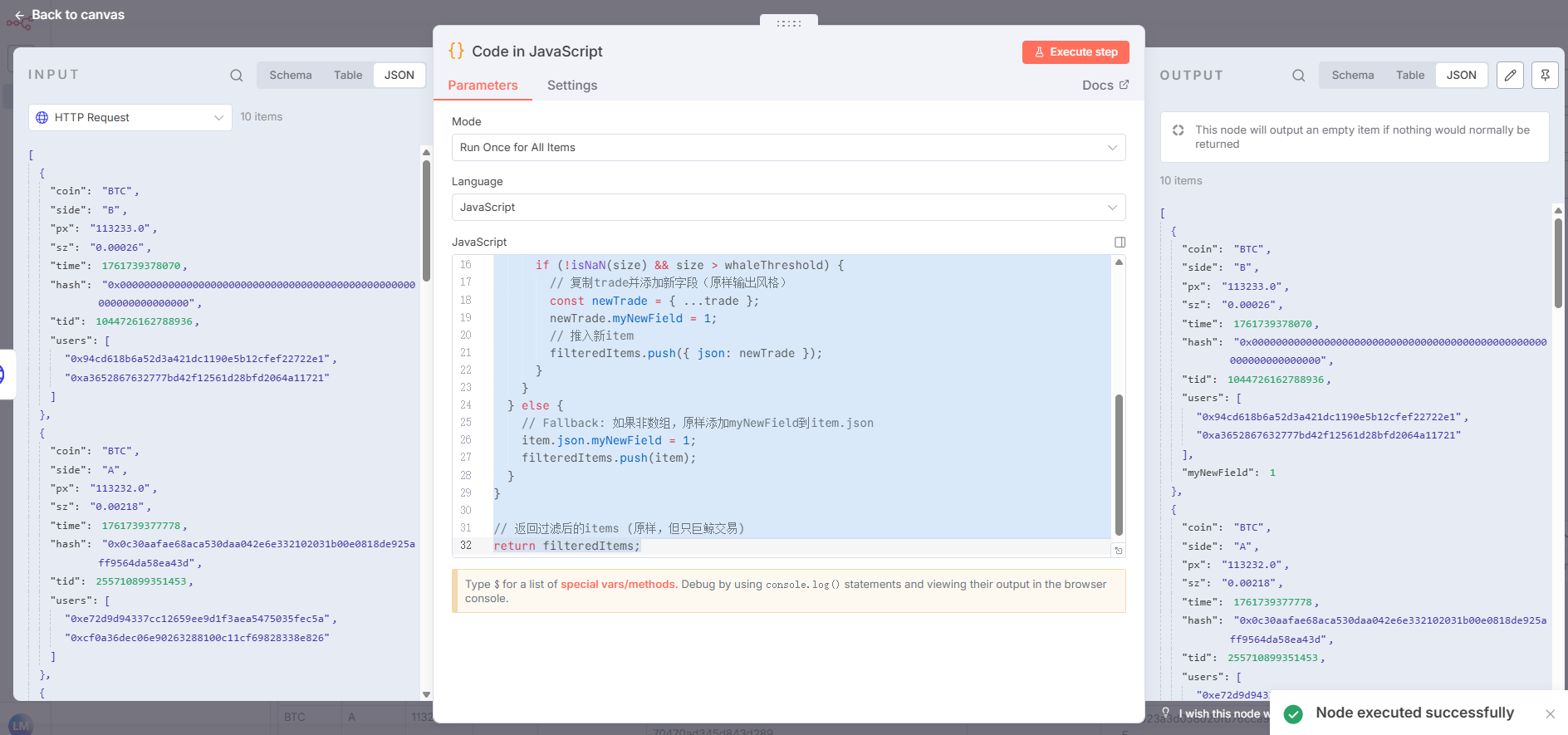Dismiss the success notification
This screenshot has width=1568, height=735.
1550,714
